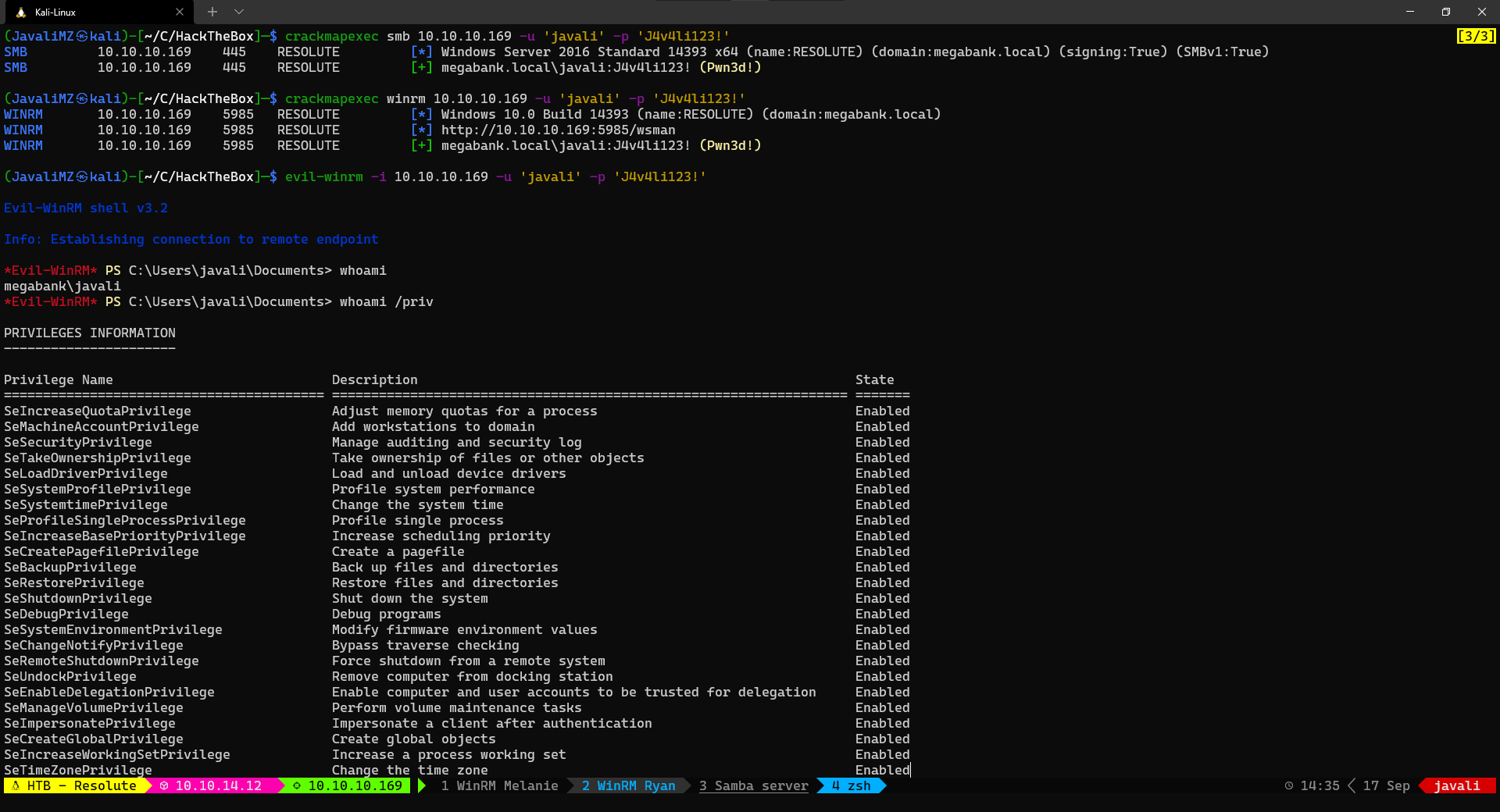Click the State column header
1500x812 pixels.
pos(874,379)
